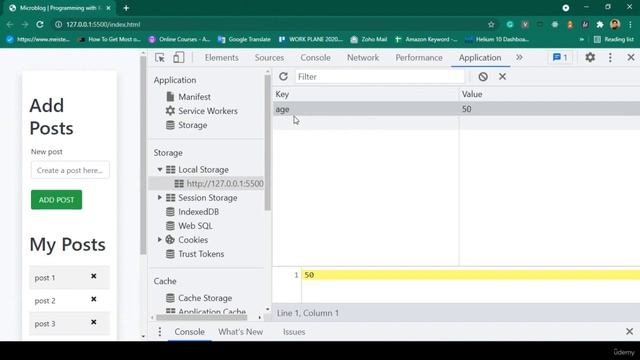This screenshot has width=640, height=360.
Task: Open the messages badge showing 1
Action: pos(560,58)
